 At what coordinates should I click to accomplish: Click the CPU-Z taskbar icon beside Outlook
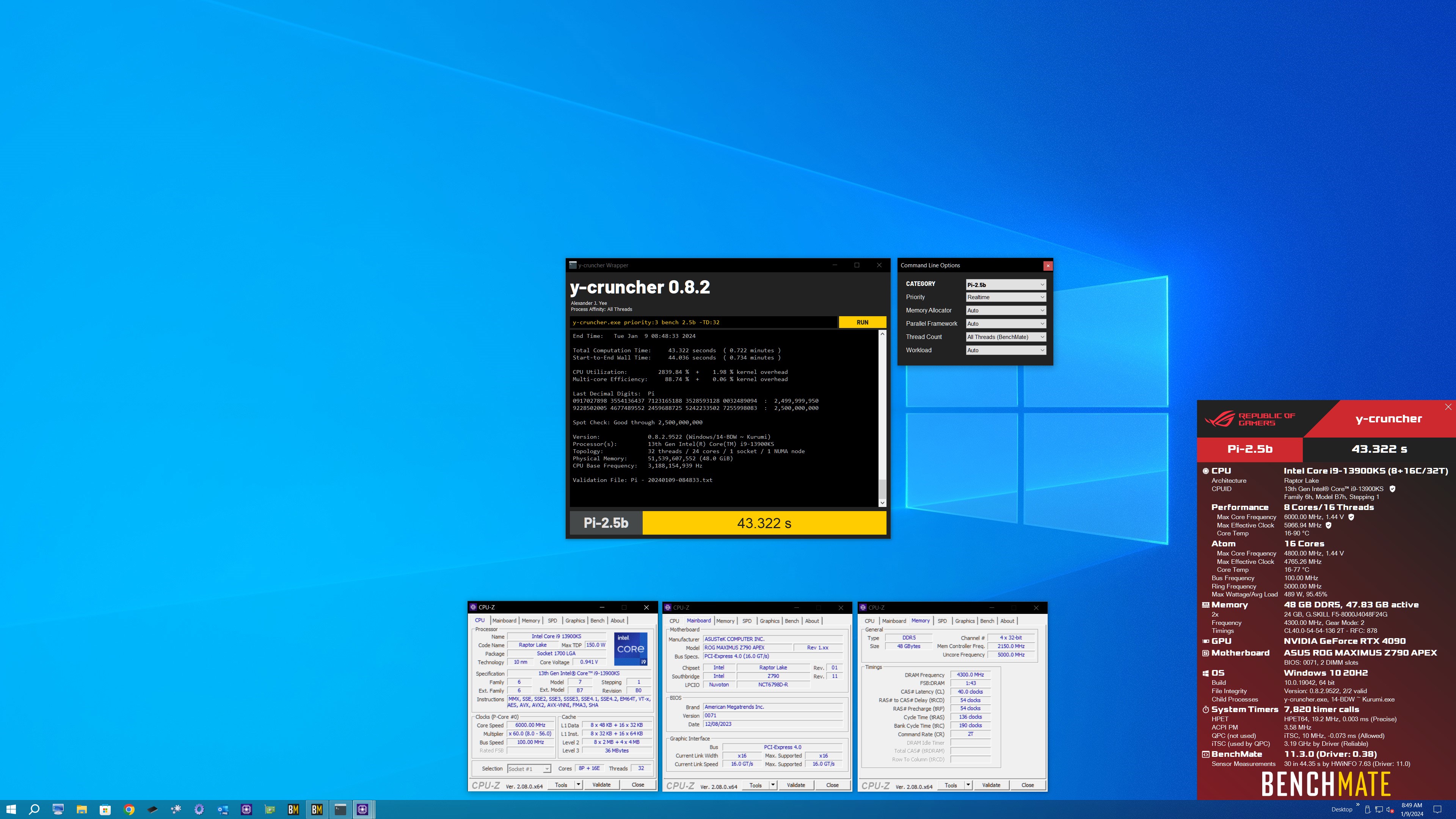pos(246,810)
